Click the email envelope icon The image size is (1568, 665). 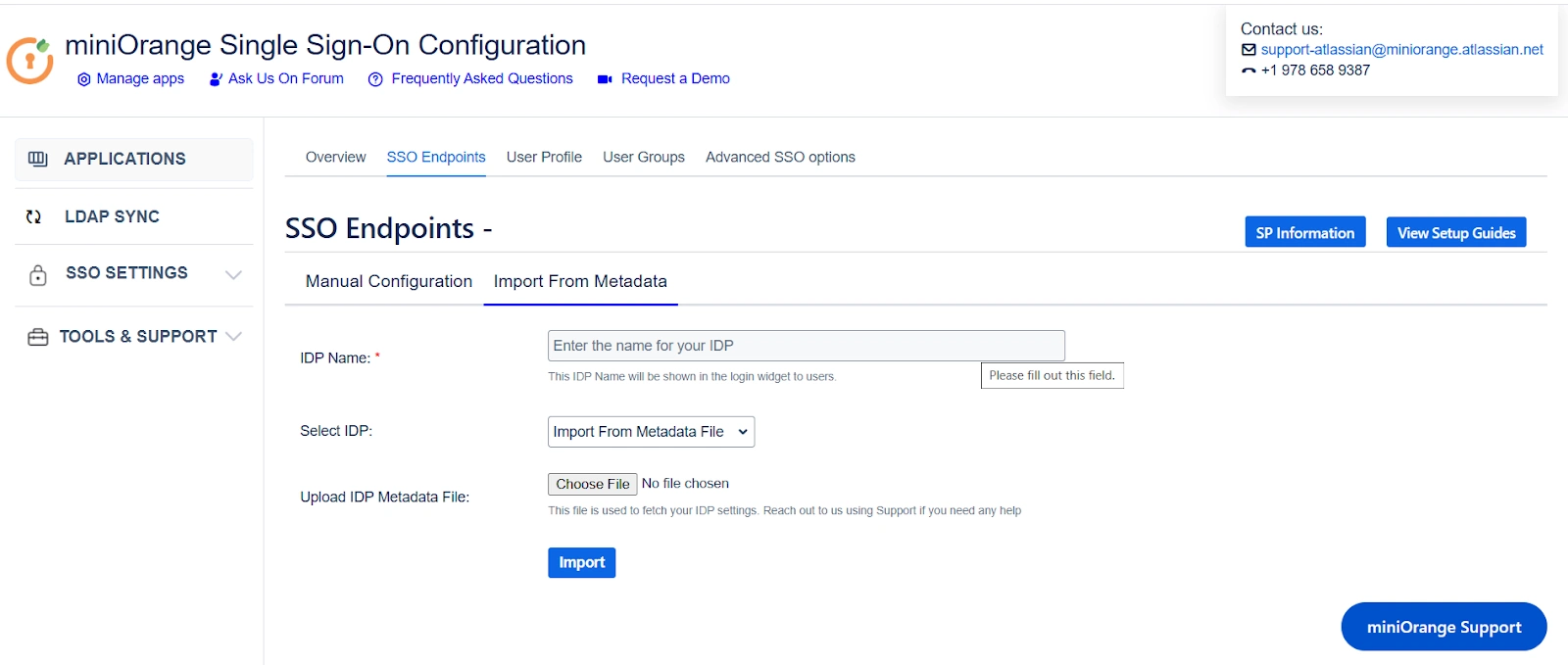tap(1249, 50)
